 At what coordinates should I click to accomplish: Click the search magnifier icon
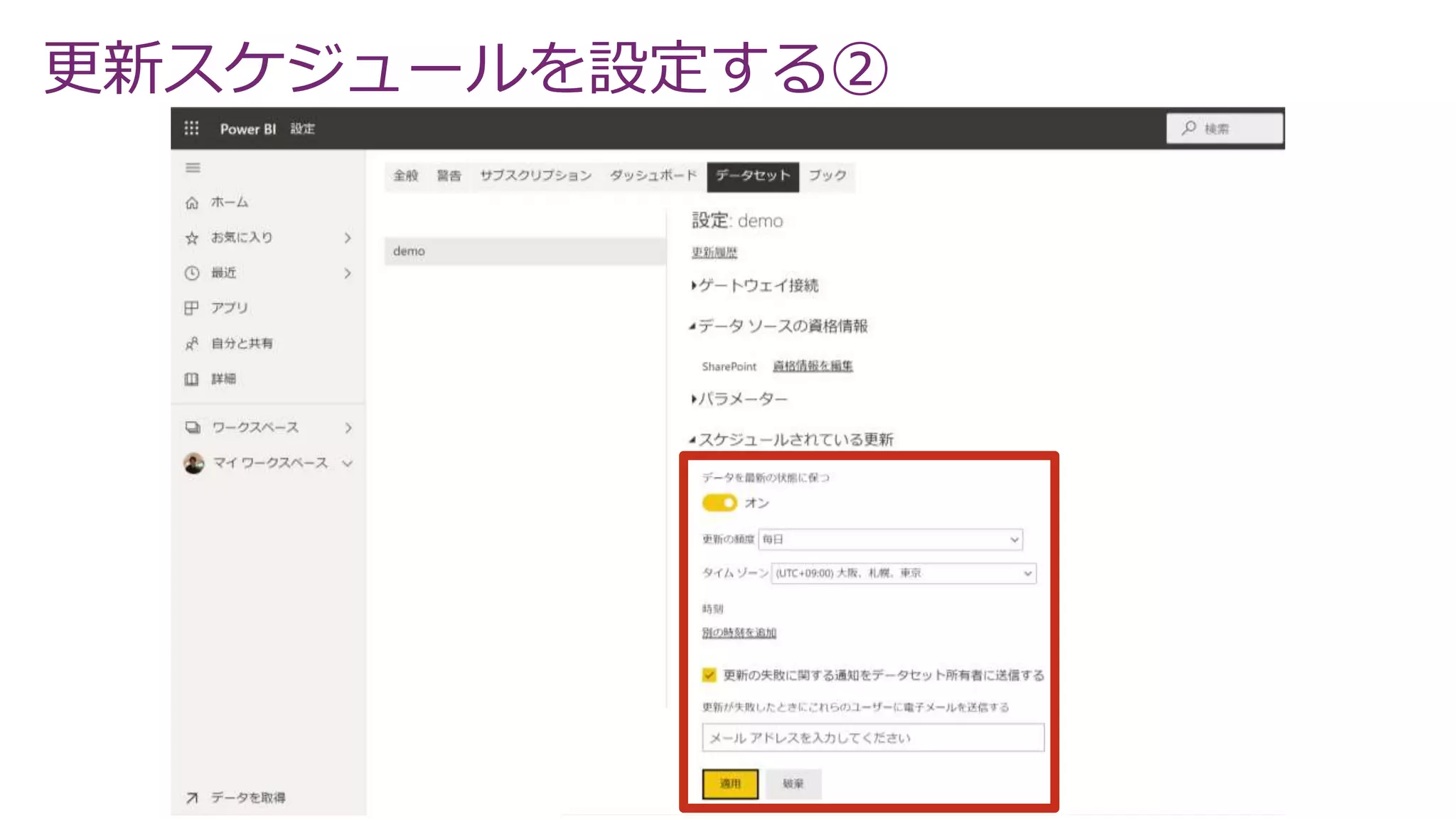coord(1189,128)
